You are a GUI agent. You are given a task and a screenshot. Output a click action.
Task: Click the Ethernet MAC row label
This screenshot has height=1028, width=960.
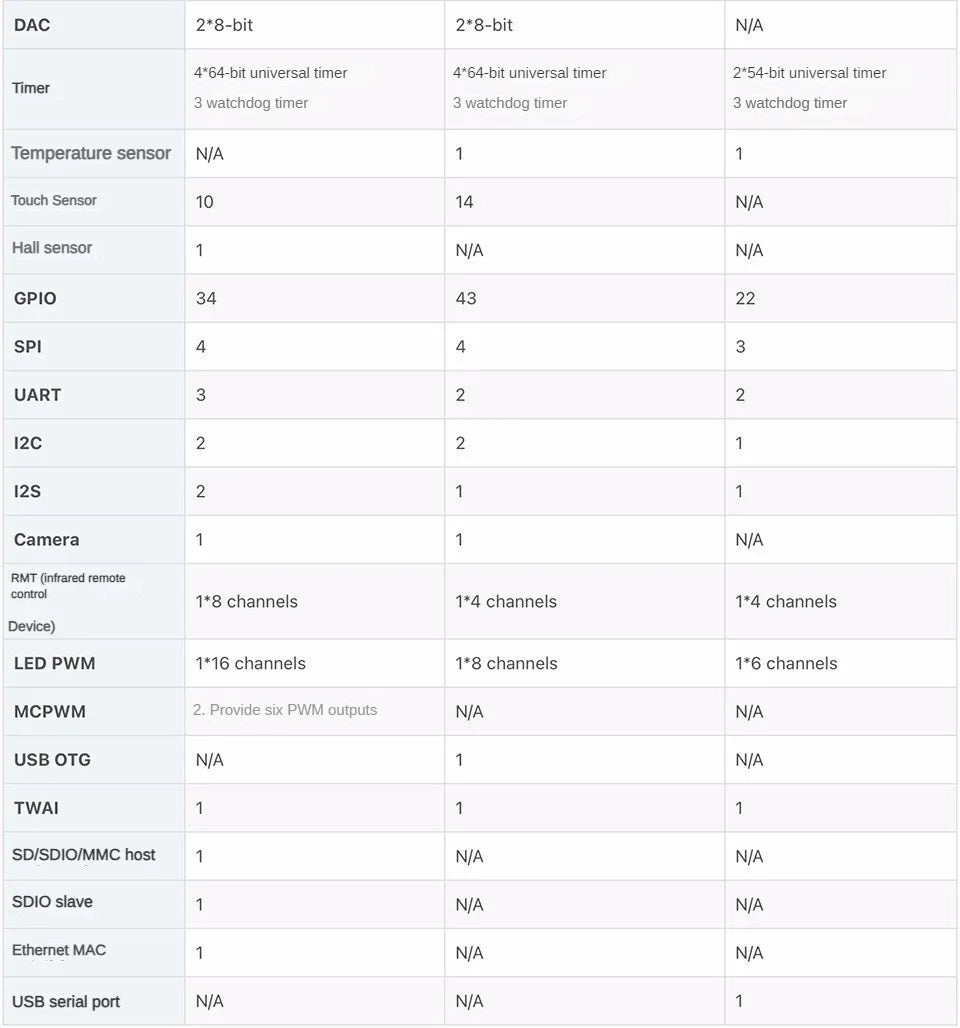(59, 950)
